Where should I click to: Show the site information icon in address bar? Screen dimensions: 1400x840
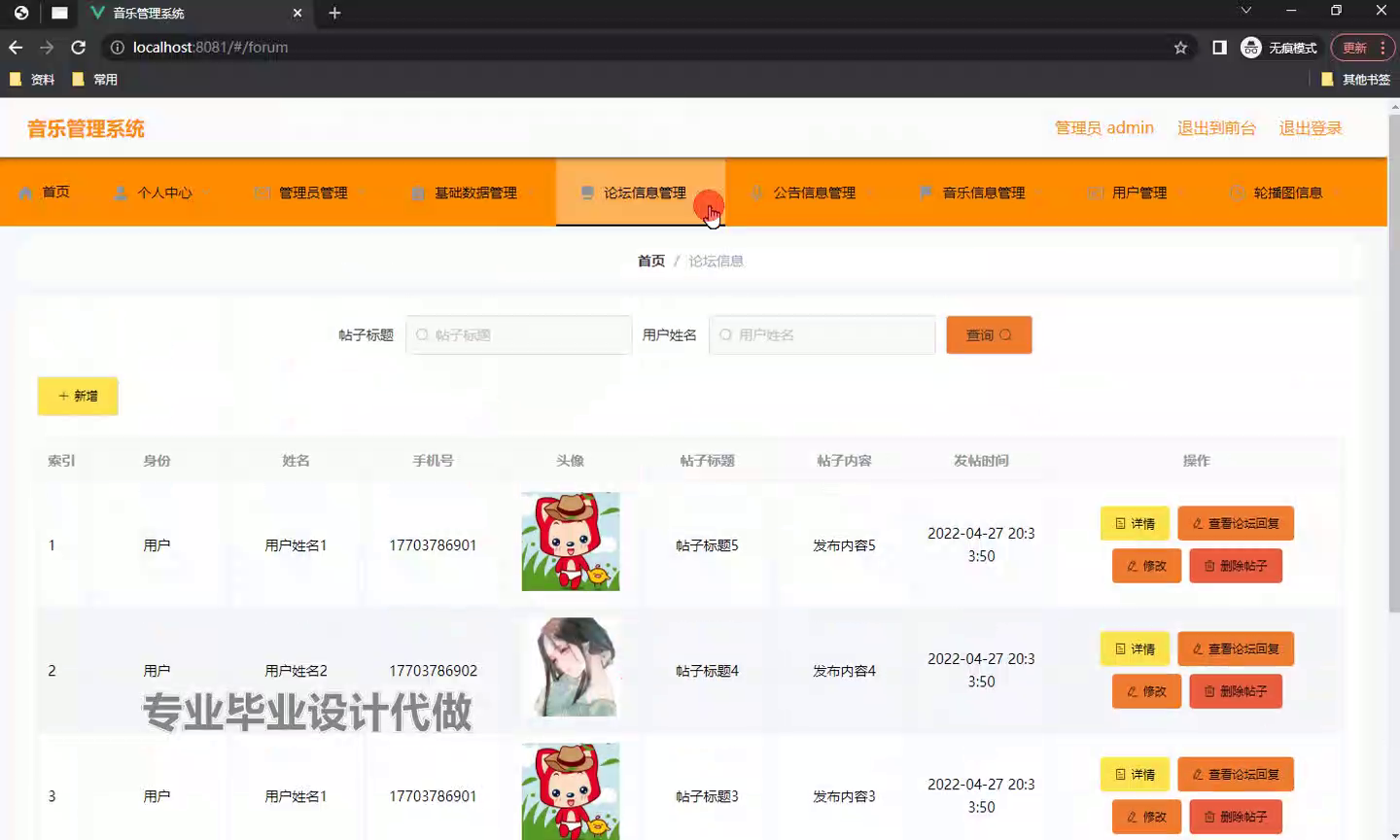click(x=117, y=48)
